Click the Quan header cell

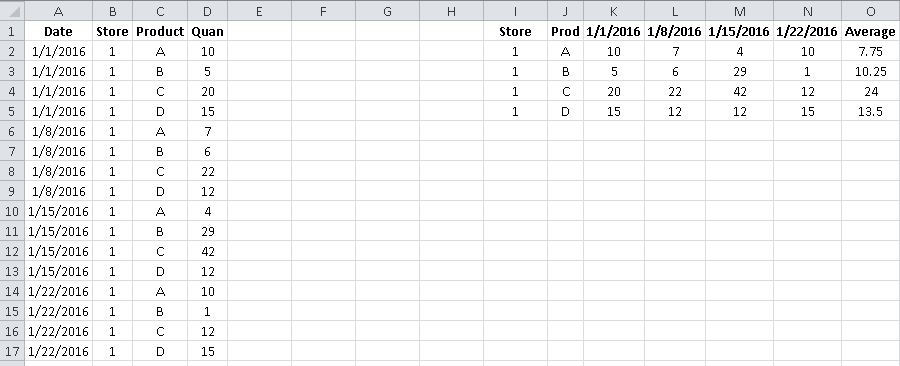click(x=207, y=31)
